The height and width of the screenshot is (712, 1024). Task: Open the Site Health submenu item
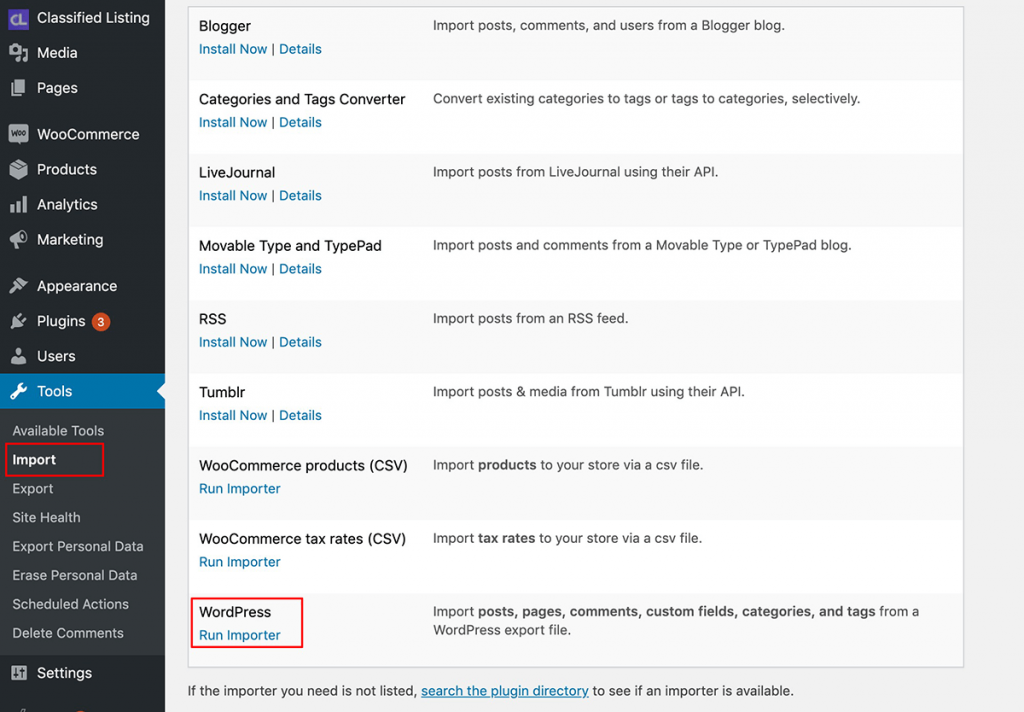(x=46, y=517)
